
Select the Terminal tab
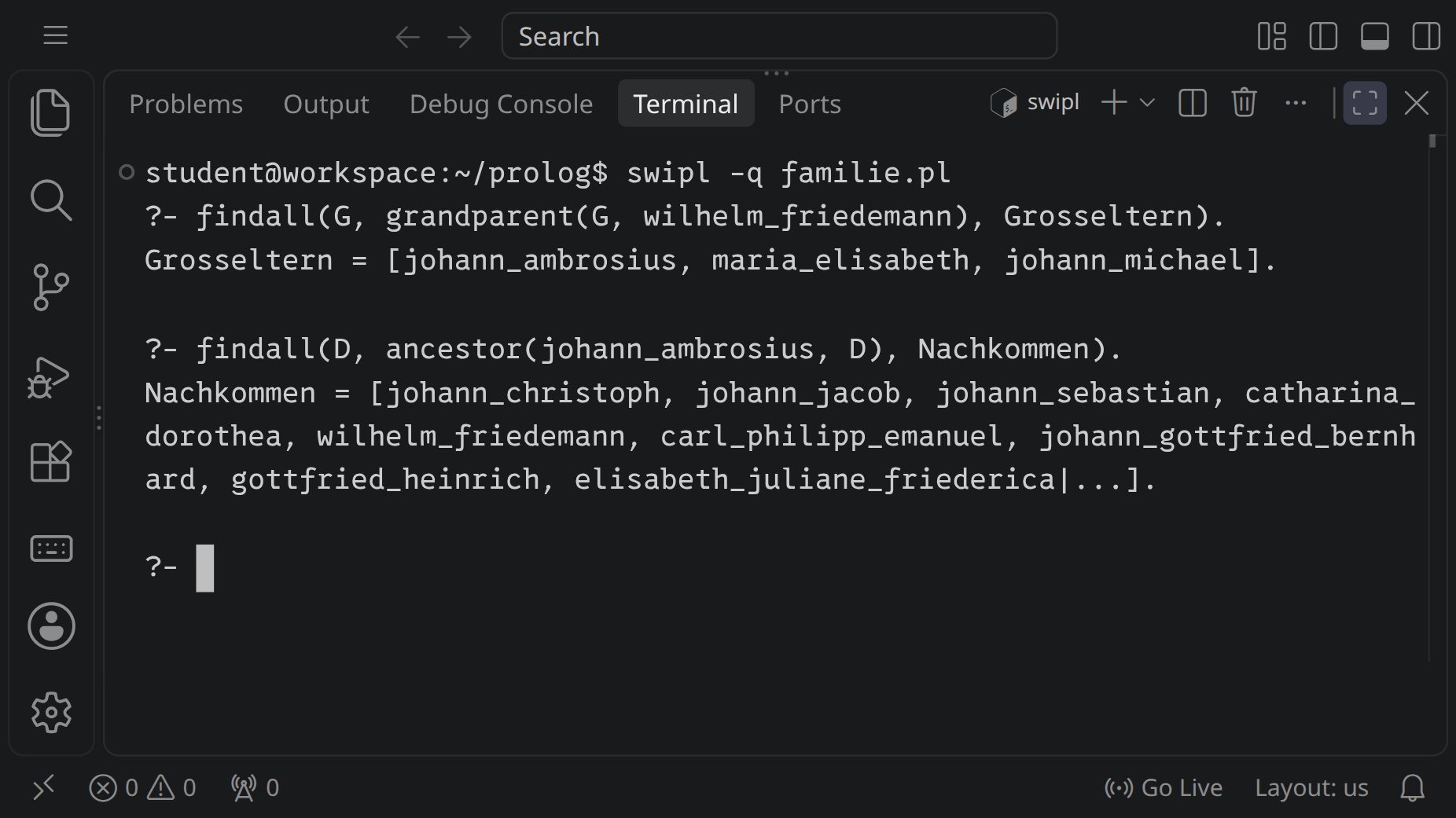tap(686, 104)
